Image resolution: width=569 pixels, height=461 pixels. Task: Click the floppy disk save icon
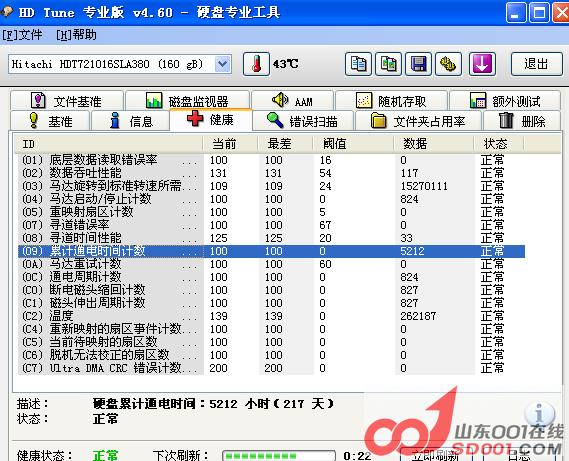(418, 64)
